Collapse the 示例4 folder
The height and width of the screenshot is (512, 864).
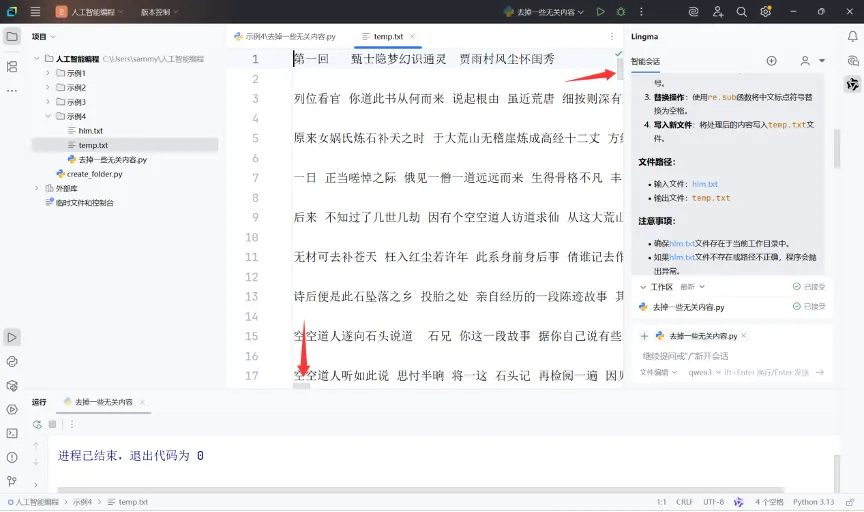47,116
